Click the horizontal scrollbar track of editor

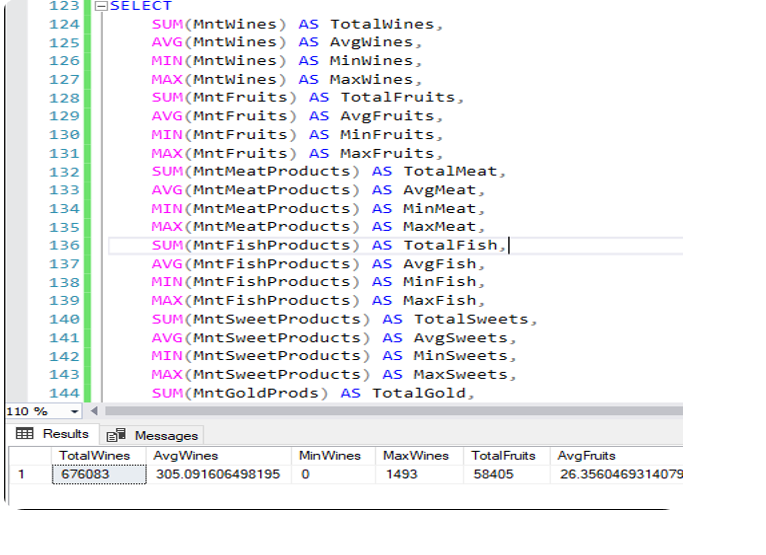tap(394, 411)
